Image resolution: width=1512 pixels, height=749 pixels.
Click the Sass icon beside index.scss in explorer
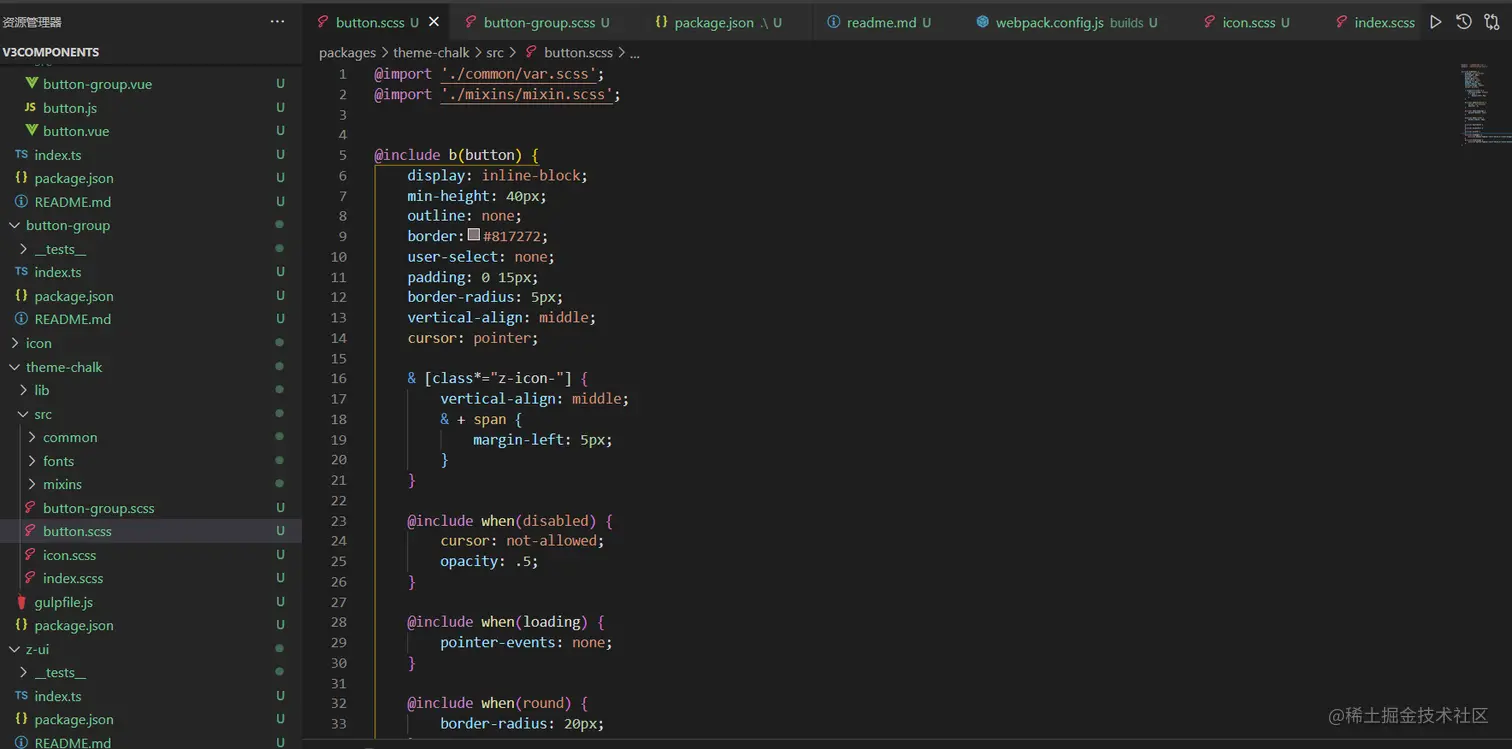[31, 578]
